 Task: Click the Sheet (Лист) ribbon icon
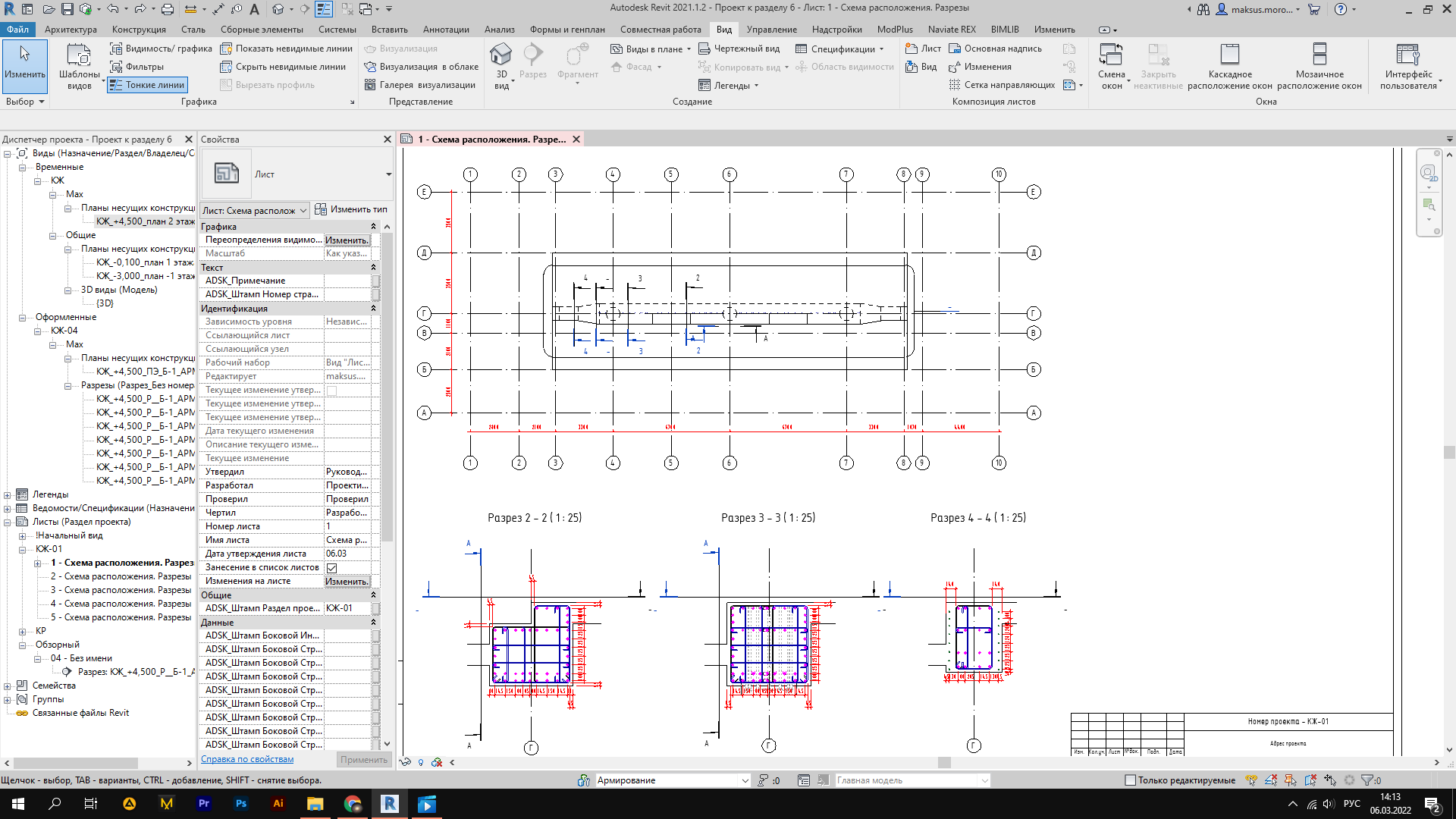click(923, 49)
